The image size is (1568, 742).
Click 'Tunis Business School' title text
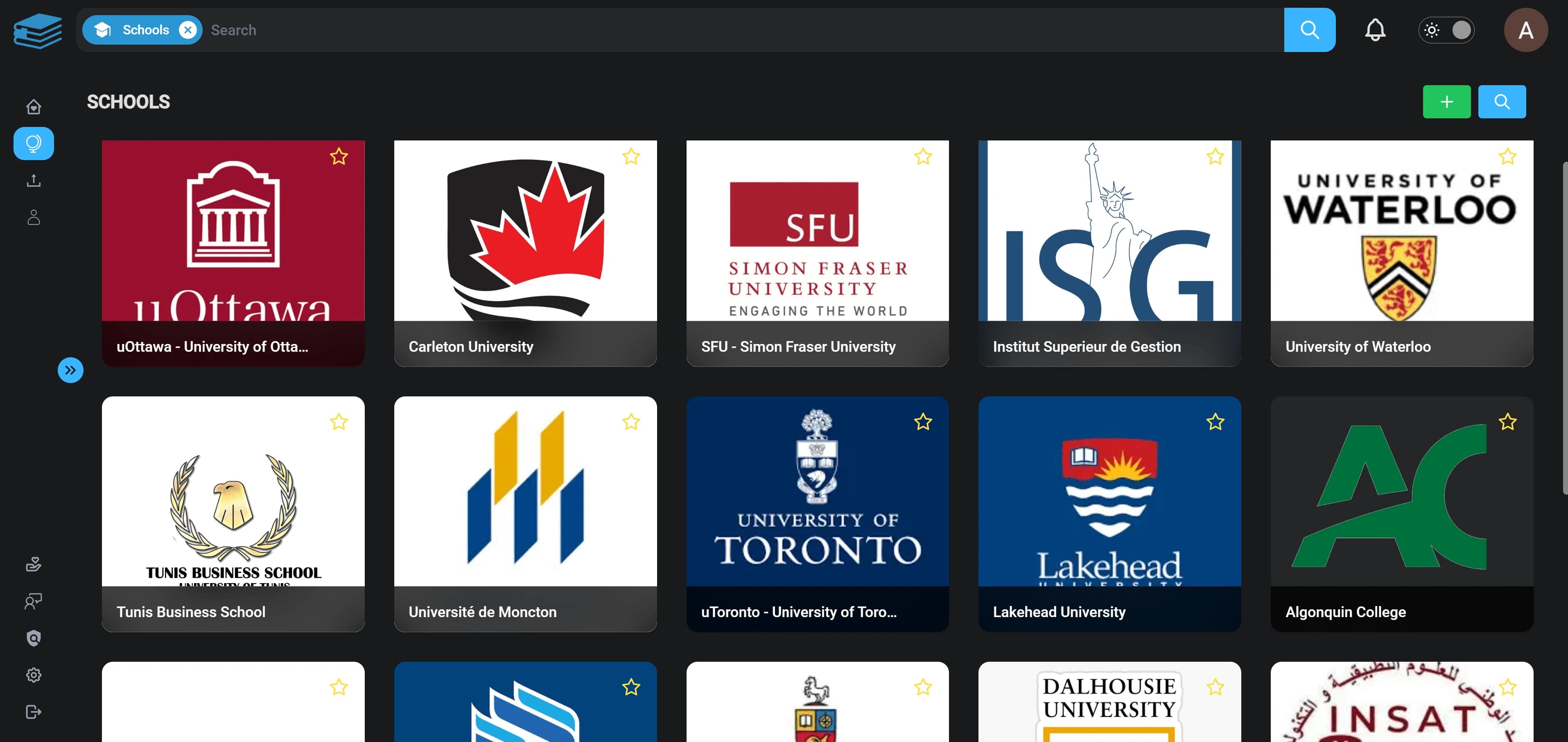click(x=190, y=612)
